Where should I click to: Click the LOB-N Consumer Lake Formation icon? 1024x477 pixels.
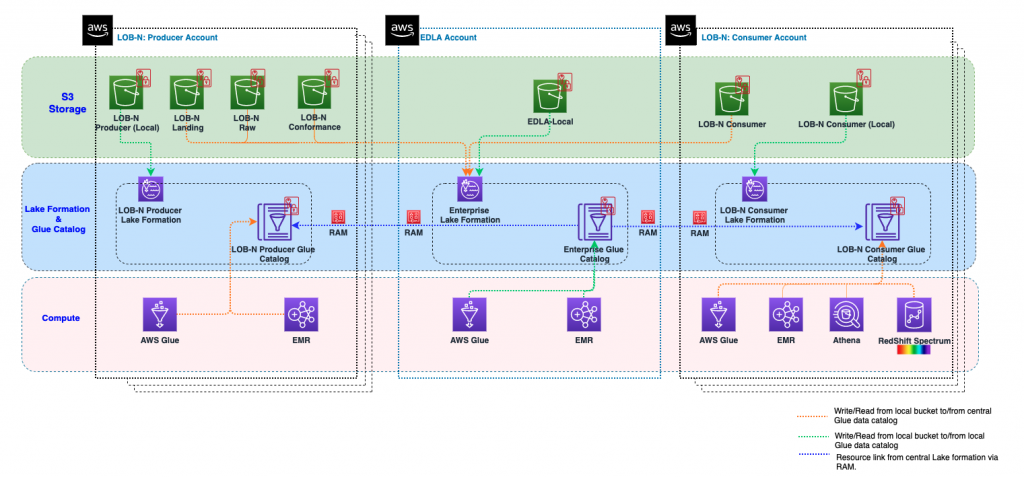coord(755,188)
